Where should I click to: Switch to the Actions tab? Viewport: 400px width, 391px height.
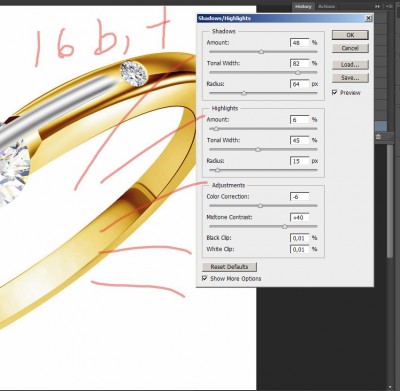(x=326, y=6)
